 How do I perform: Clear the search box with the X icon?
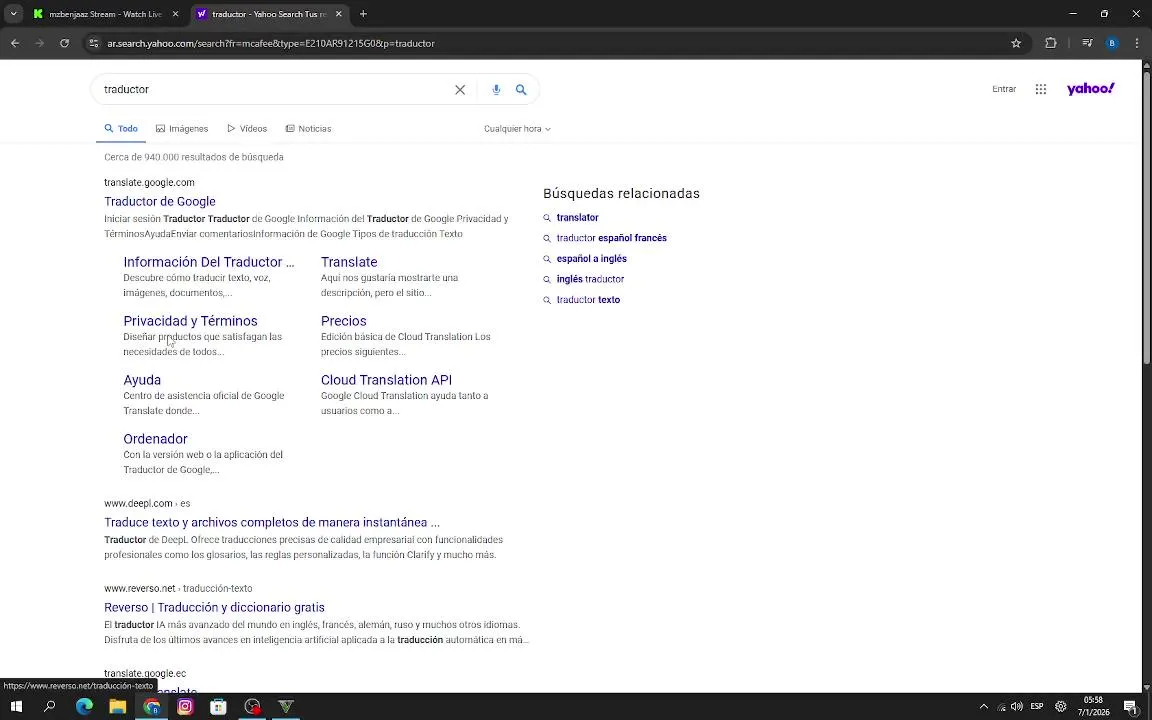point(460,90)
